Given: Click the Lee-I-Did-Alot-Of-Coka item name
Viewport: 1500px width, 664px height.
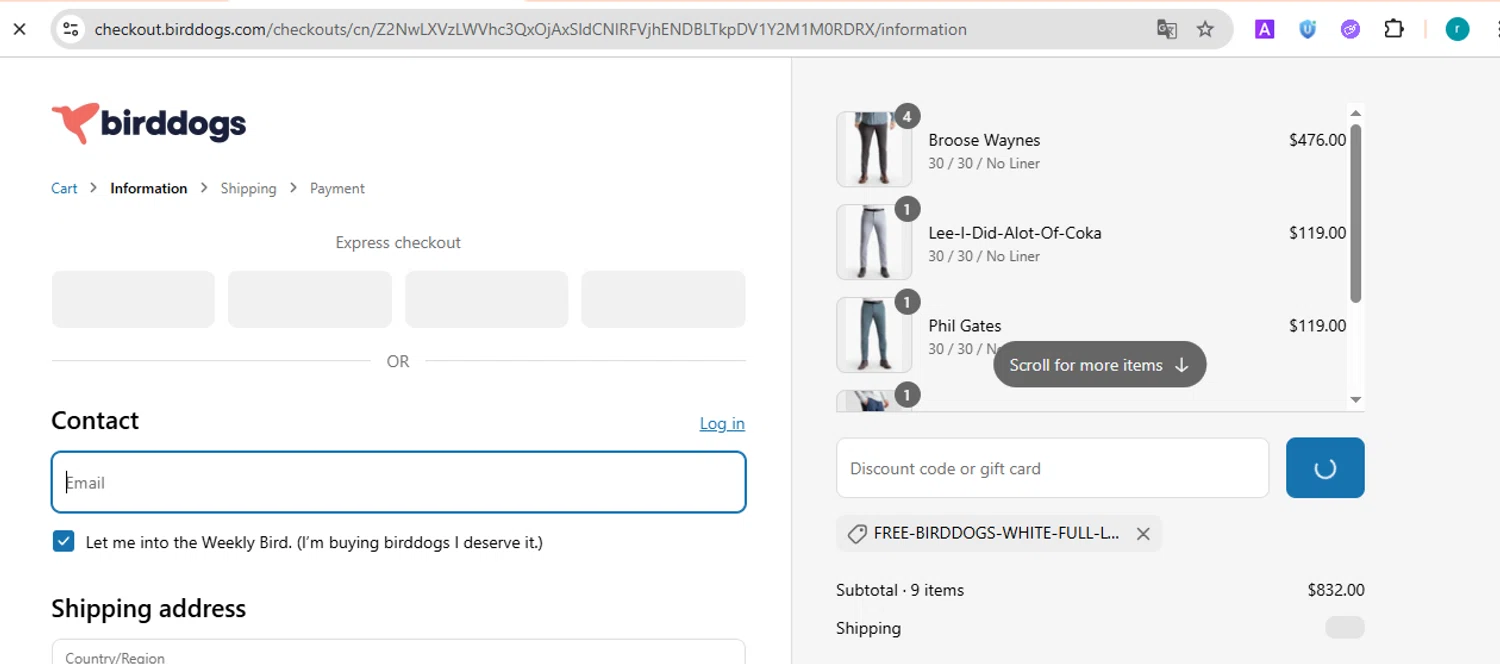Looking at the screenshot, I should tap(1015, 233).
